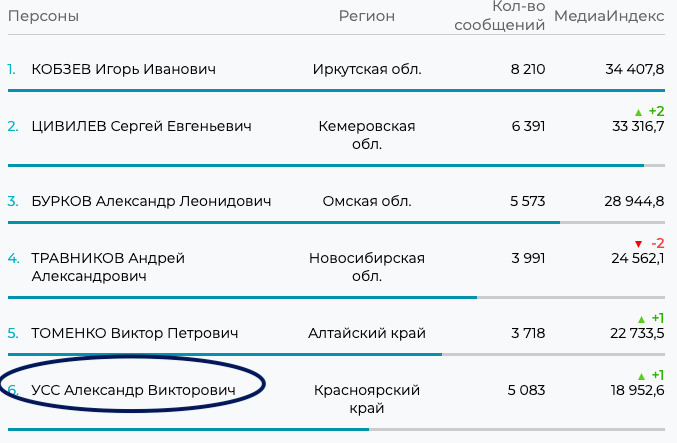Click the Красноярский край region cell
This screenshot has height=443, width=677.
click(367, 399)
